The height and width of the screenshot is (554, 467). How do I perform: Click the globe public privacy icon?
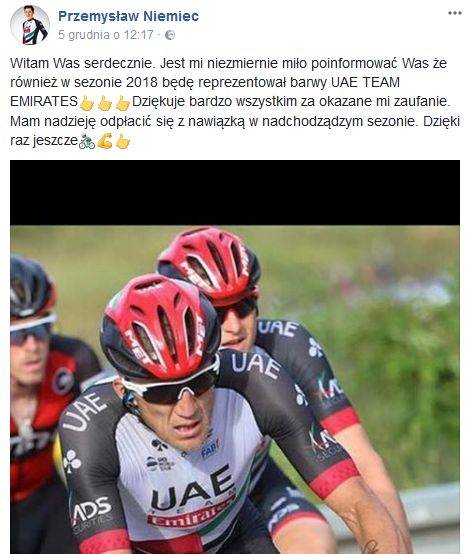170,35
